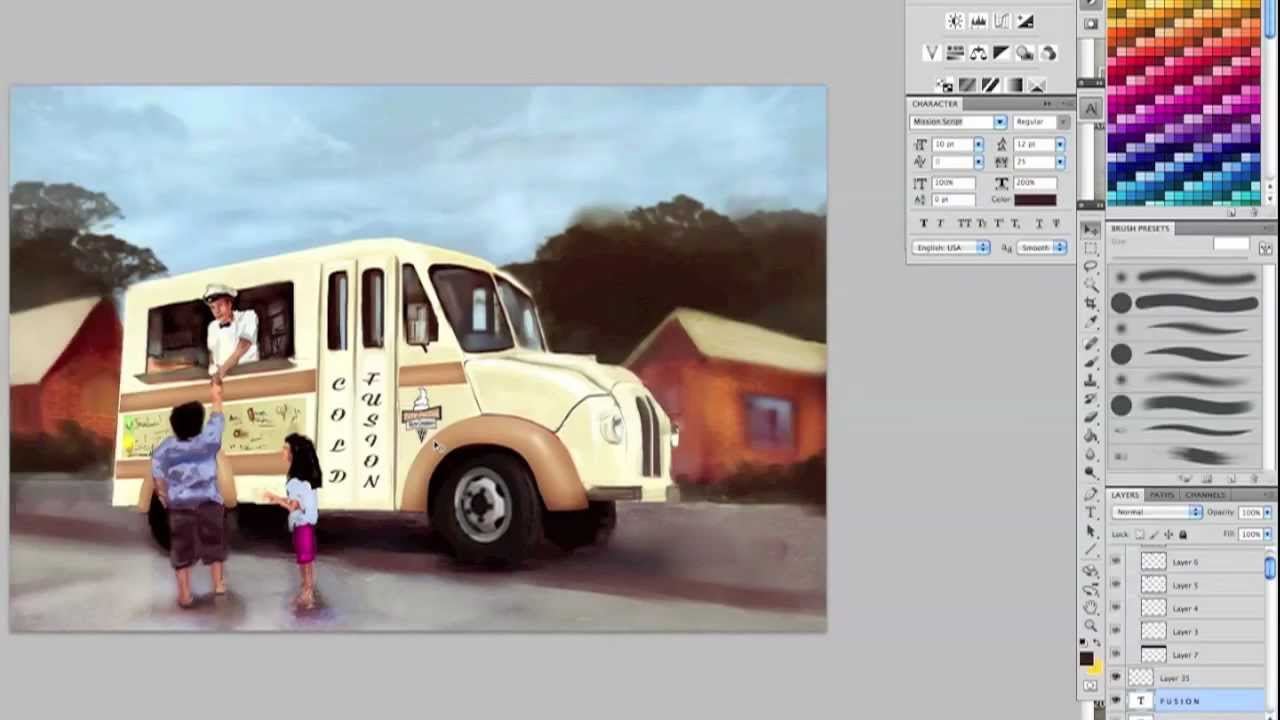
Task: Apply All Caps text style
Action: click(964, 223)
